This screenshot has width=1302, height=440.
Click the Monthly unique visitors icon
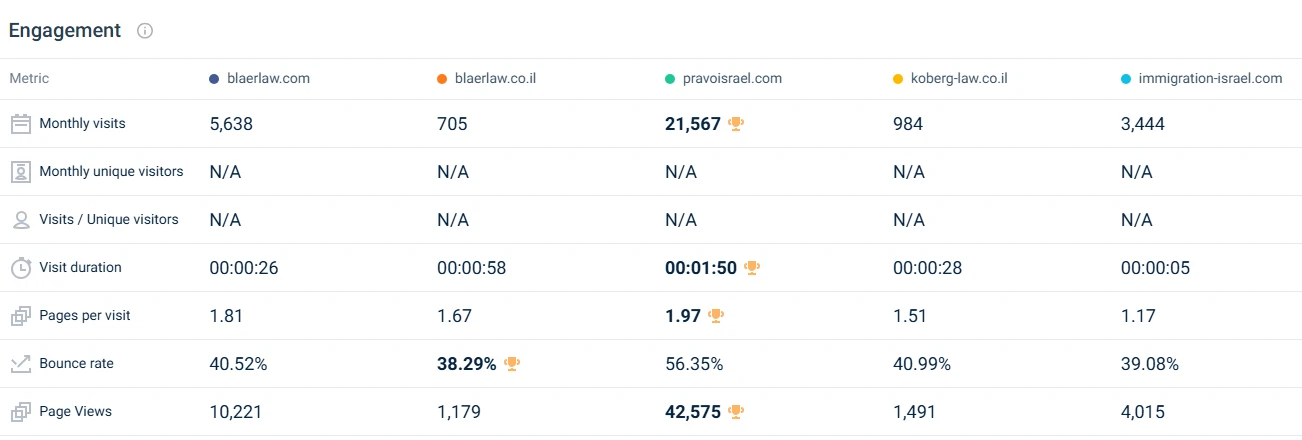tap(21, 172)
